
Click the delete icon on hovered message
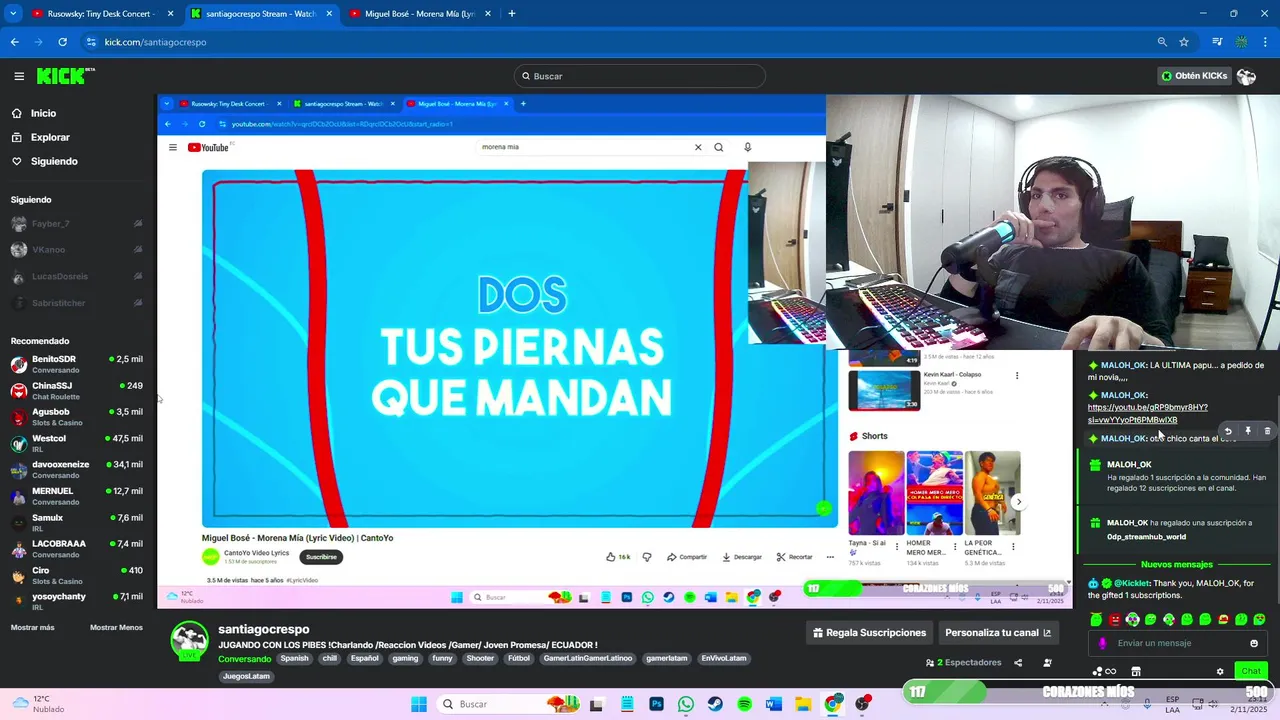(1267, 431)
